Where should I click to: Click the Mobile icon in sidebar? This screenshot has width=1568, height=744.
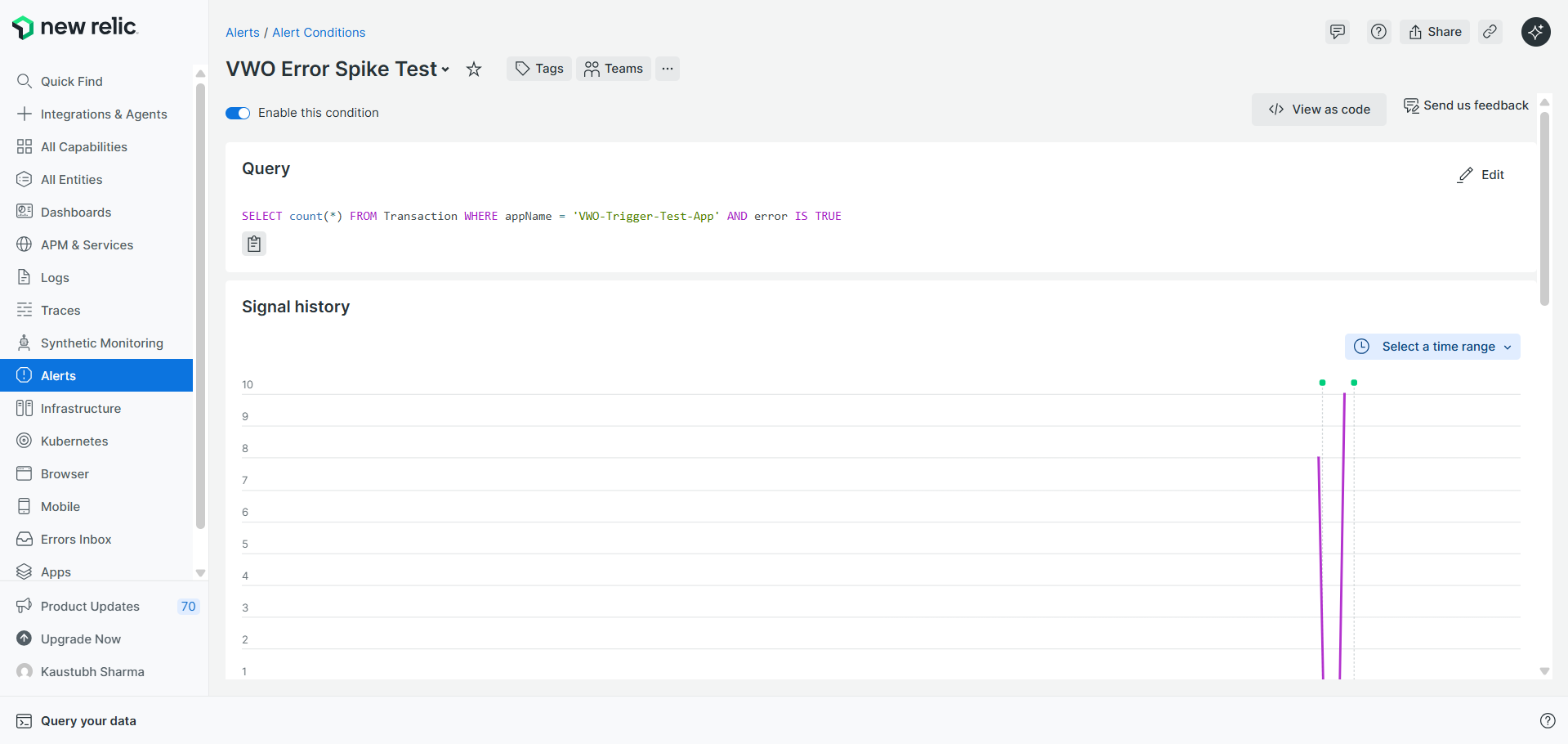coord(25,506)
